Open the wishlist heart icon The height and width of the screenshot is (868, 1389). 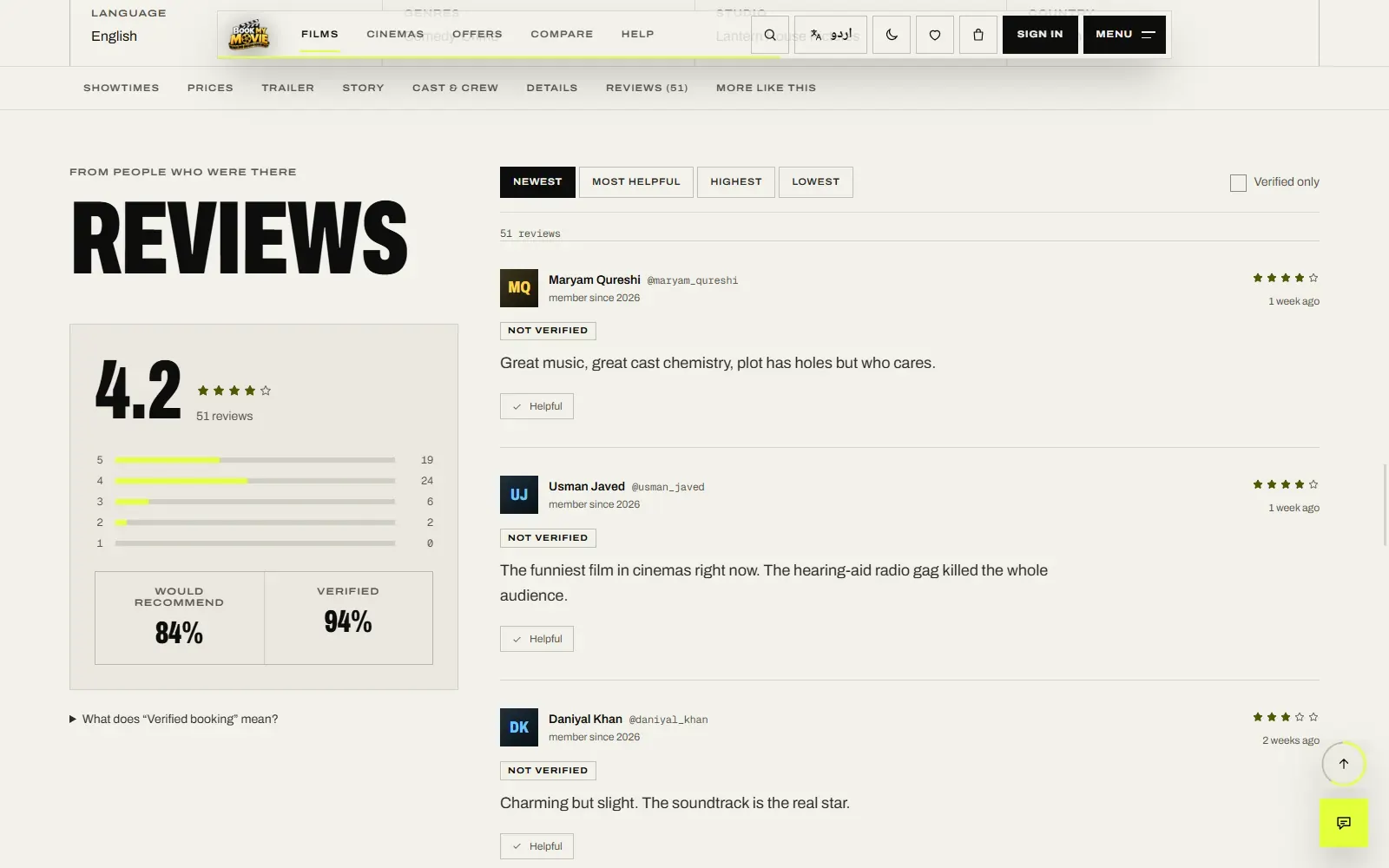[x=935, y=35]
